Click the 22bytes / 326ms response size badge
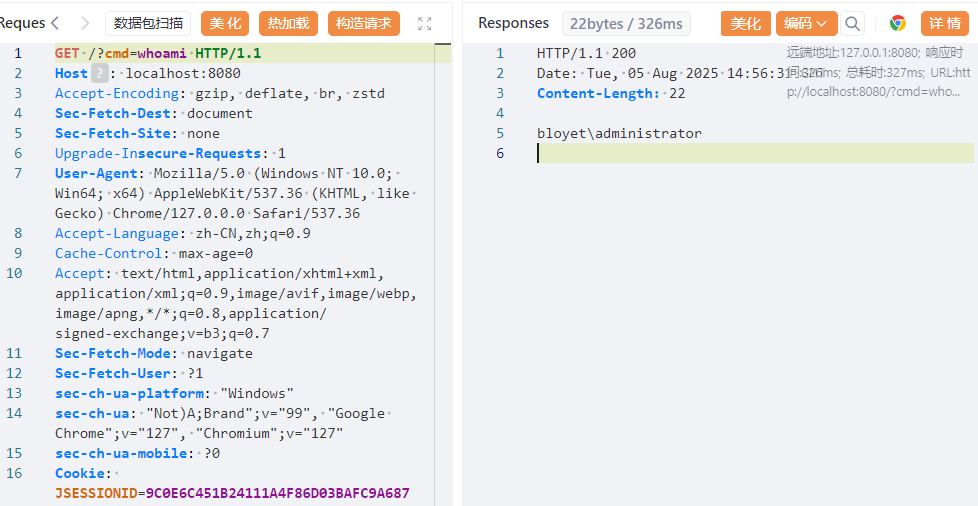The image size is (978, 506). (626, 23)
